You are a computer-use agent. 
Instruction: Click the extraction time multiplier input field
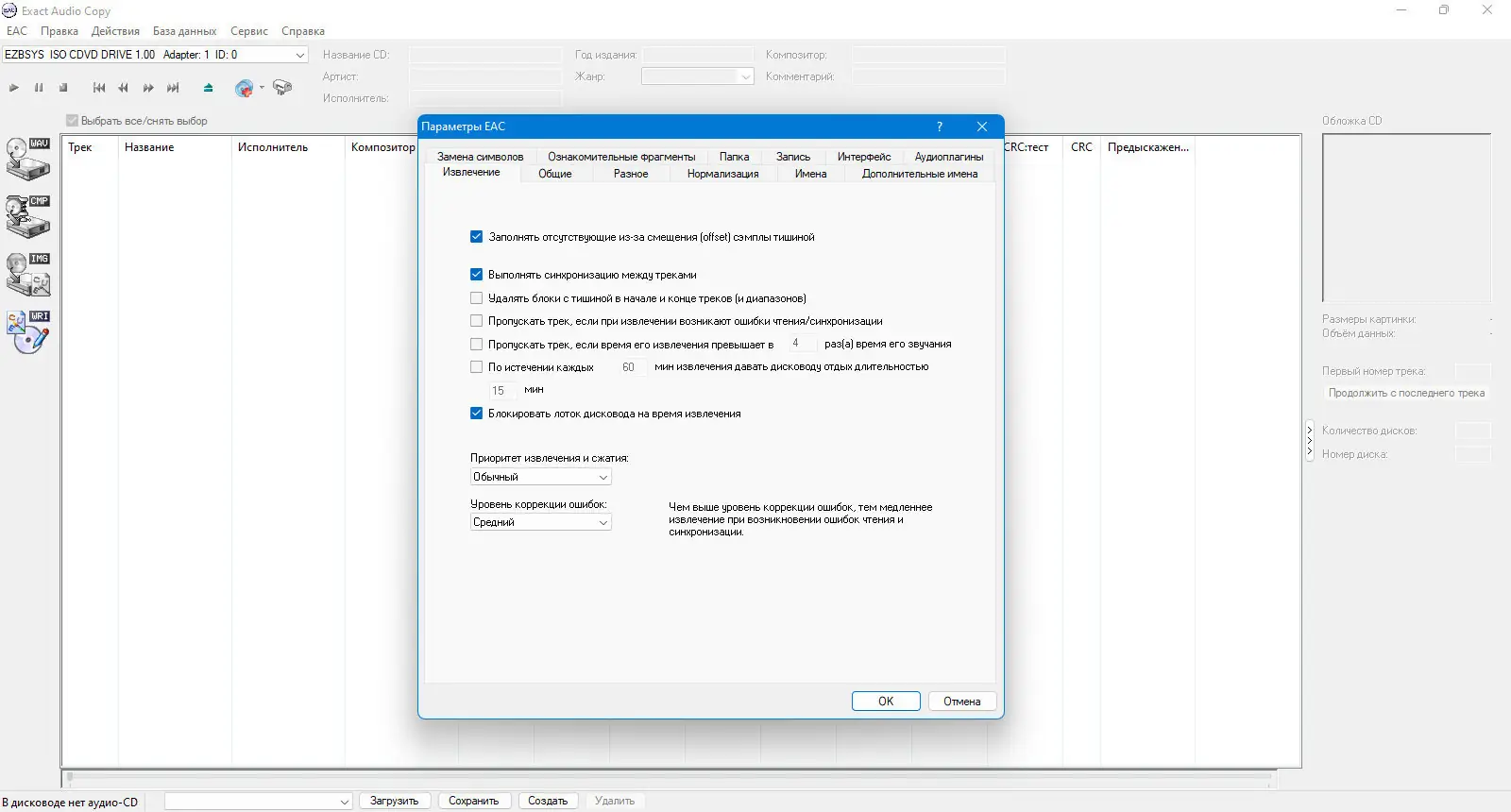pos(800,344)
